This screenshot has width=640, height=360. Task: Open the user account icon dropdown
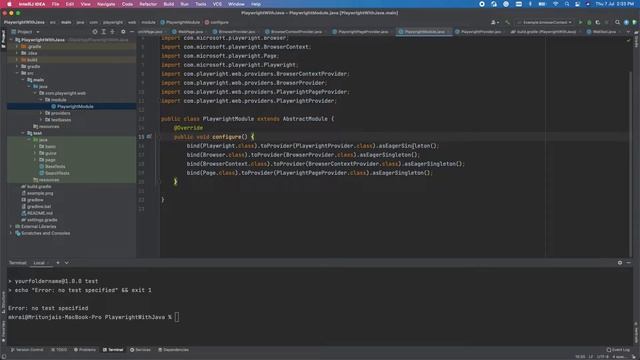(x=494, y=22)
